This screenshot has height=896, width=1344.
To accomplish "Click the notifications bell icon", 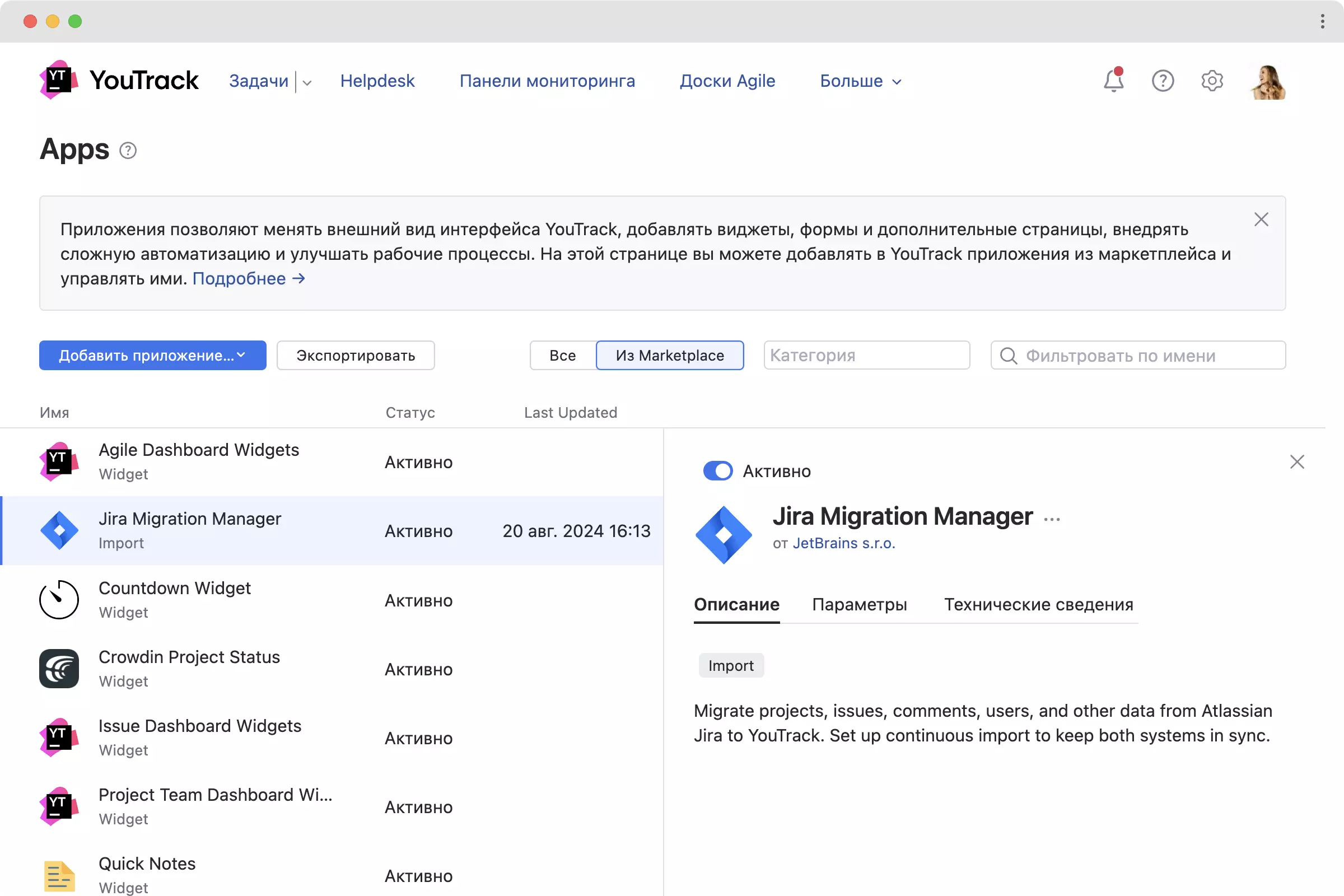I will pyautogui.click(x=1113, y=81).
